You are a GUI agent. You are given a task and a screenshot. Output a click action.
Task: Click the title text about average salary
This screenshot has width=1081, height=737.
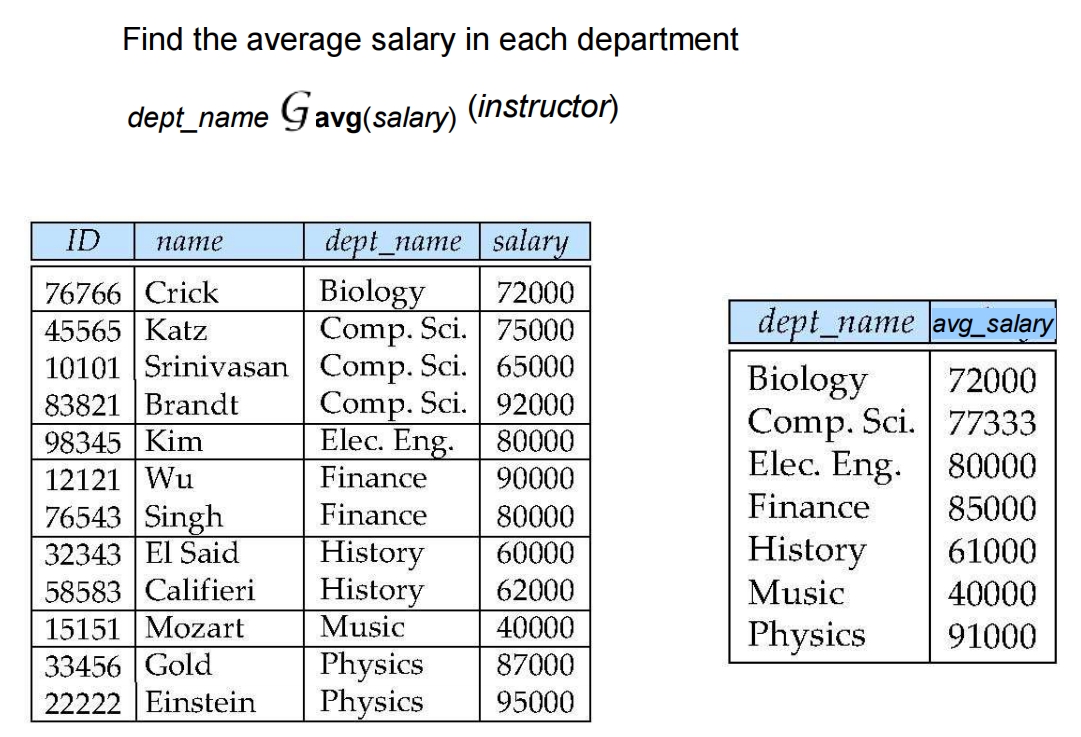430,40
